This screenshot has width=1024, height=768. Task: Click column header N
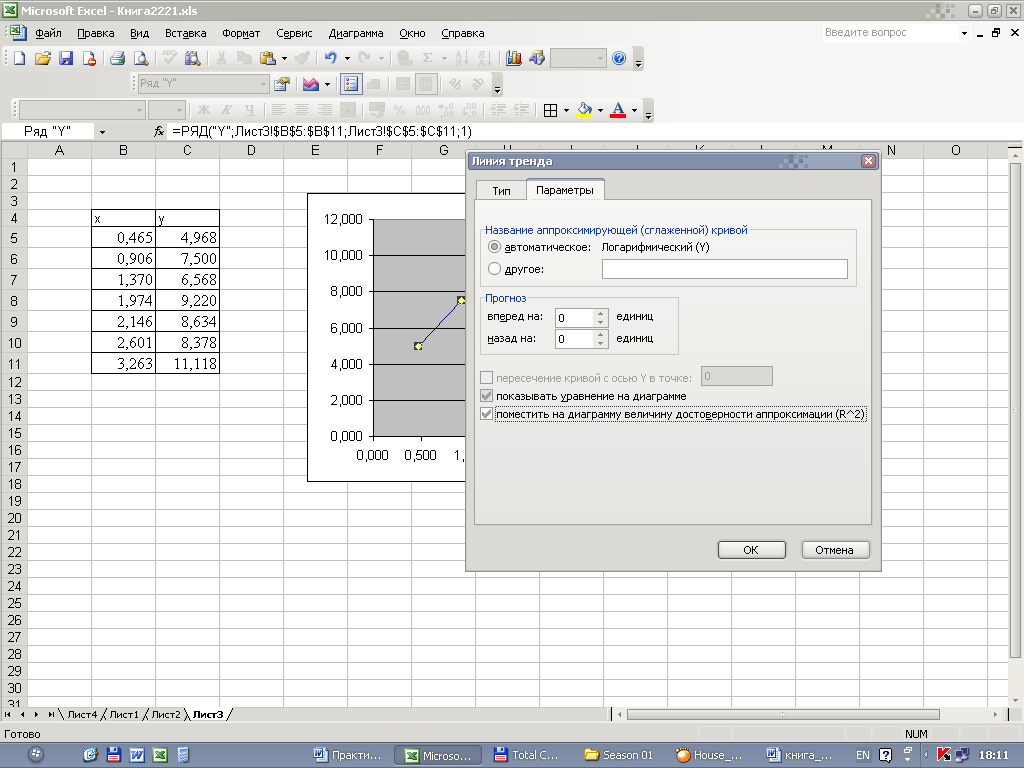click(891, 150)
